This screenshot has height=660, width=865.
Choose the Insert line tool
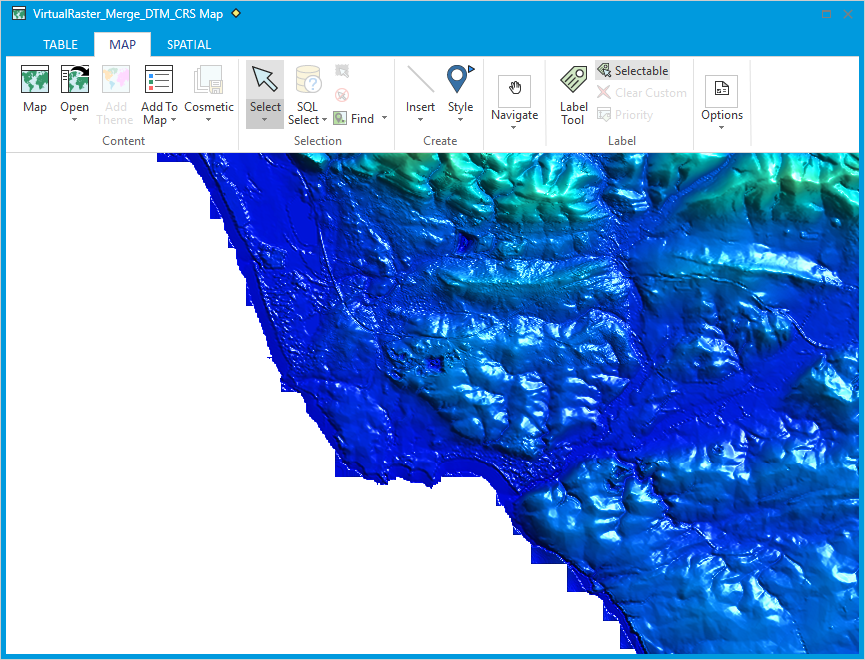coord(420,79)
